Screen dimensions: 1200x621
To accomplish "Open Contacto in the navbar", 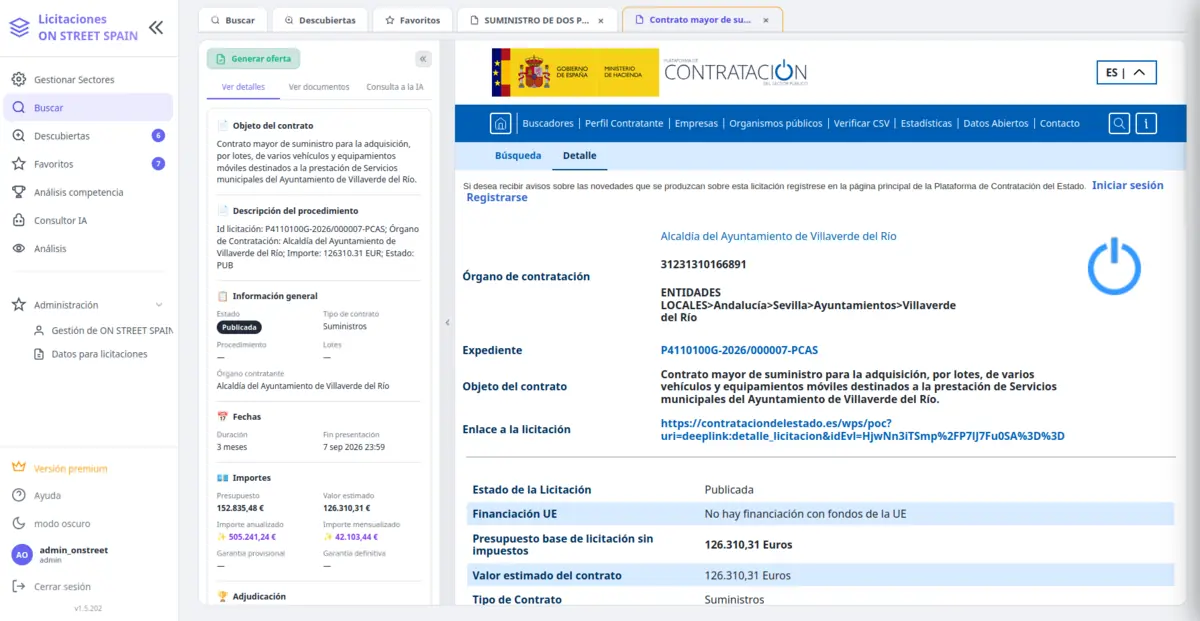I will (x=1059, y=123).
